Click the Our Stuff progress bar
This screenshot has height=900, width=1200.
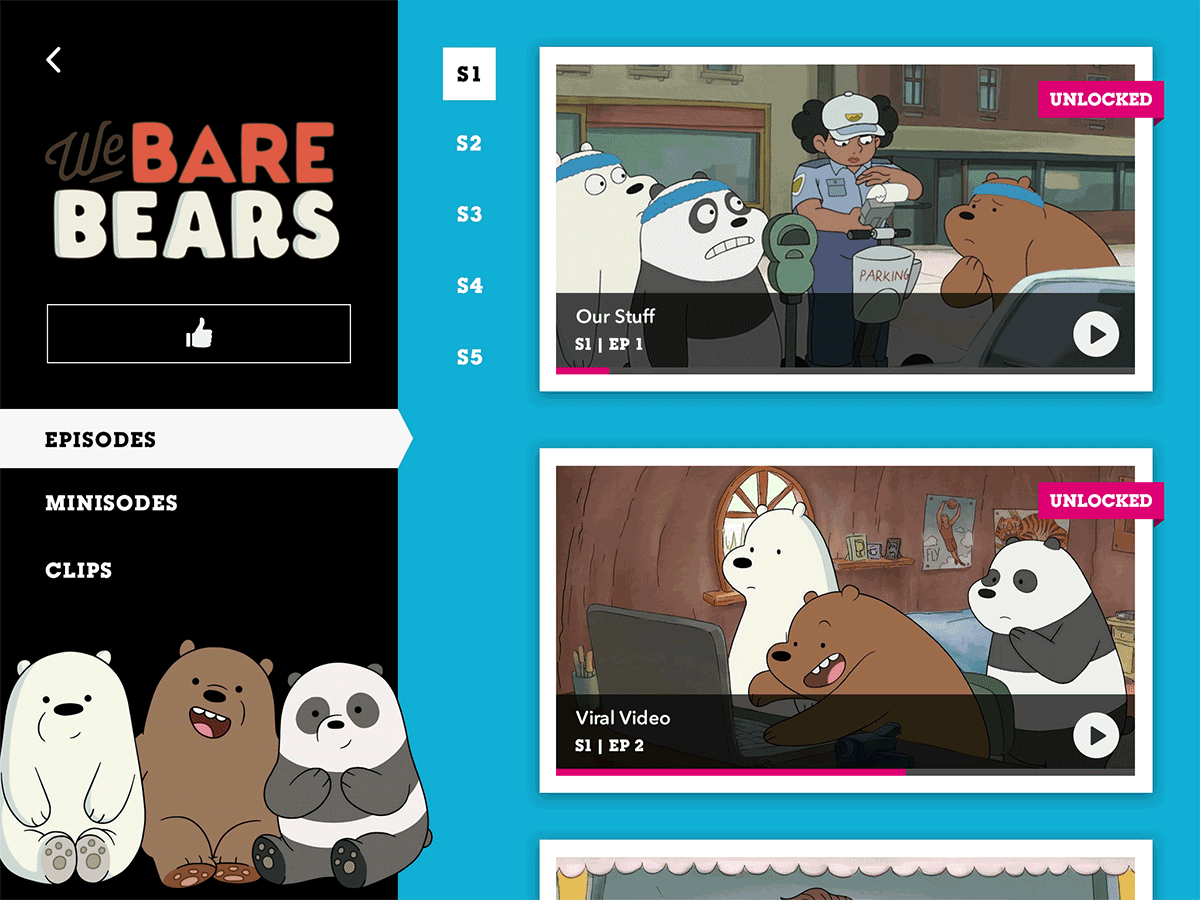click(x=845, y=371)
